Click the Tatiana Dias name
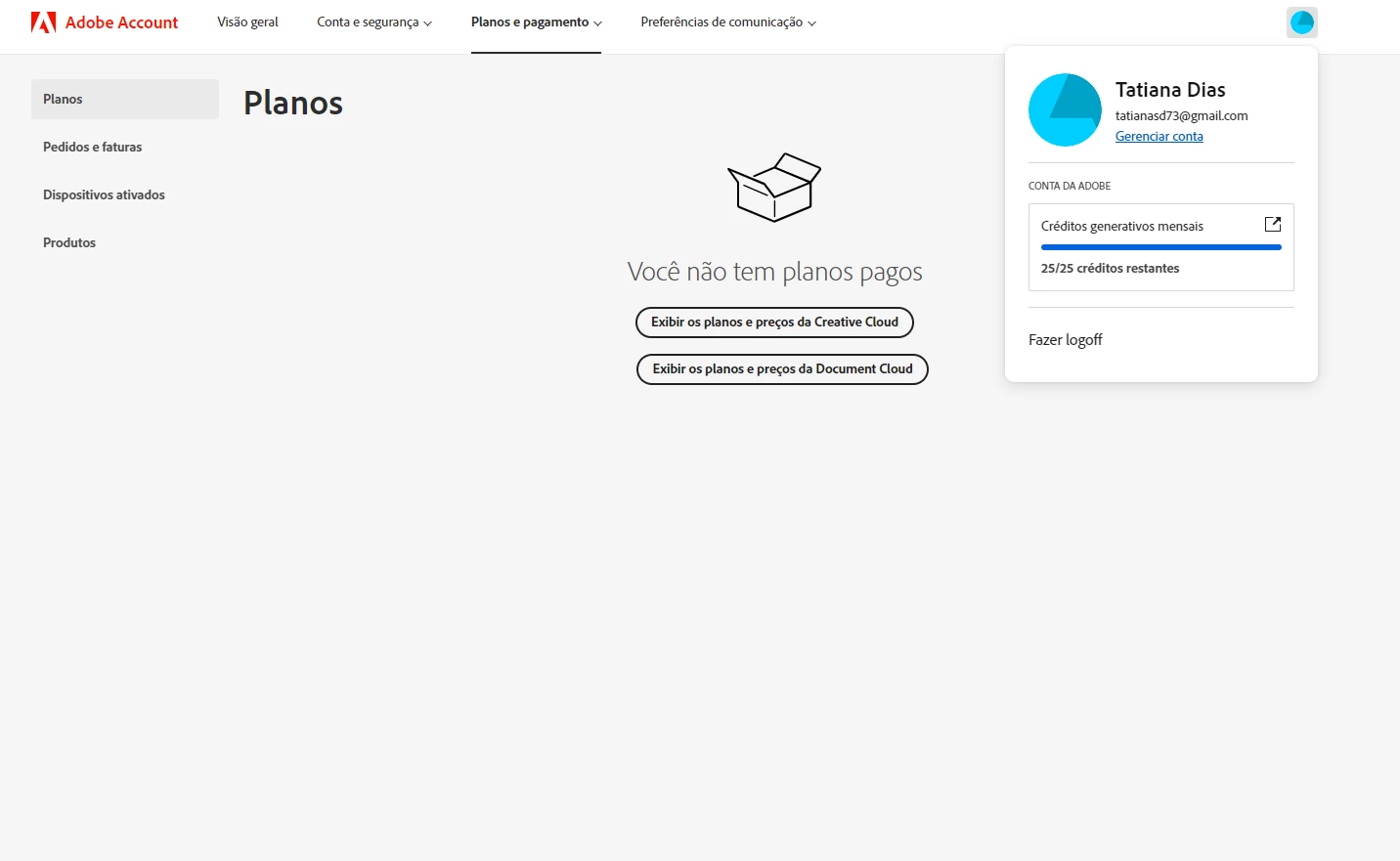1400x861 pixels. coord(1170,90)
